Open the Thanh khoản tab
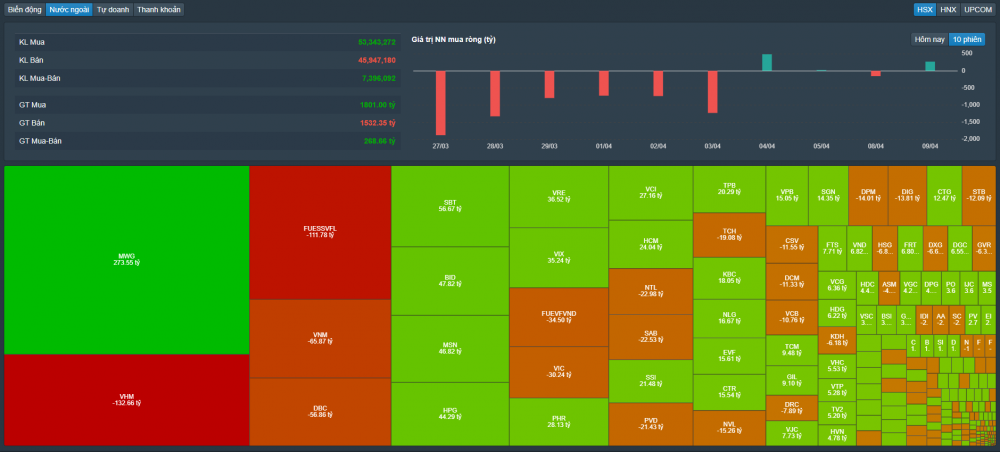The image size is (1000, 452). 159,10
